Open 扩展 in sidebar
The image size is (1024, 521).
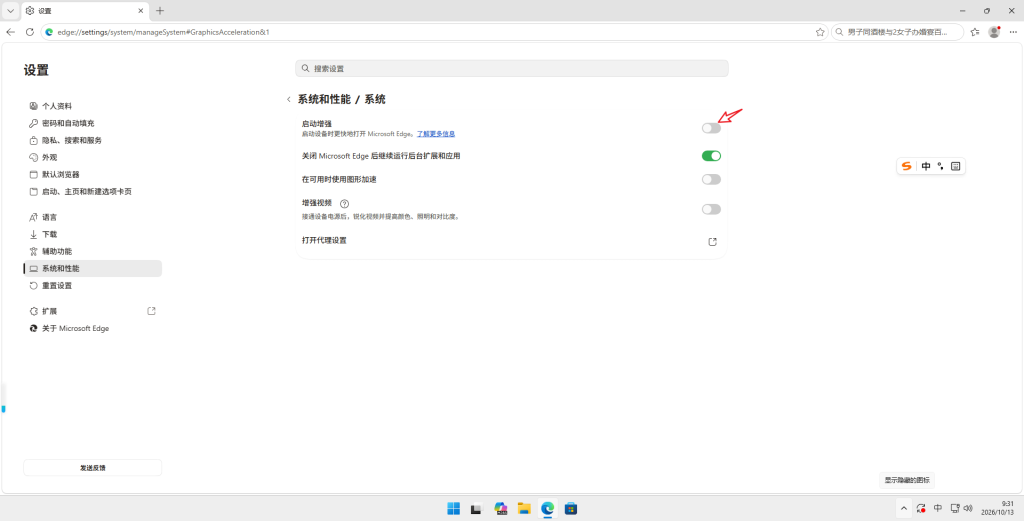pyautogui.click(x=93, y=311)
